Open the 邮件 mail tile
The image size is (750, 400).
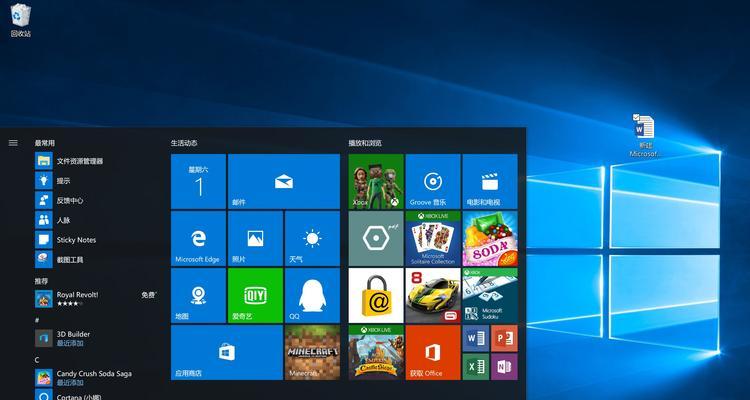pyautogui.click(x=284, y=181)
